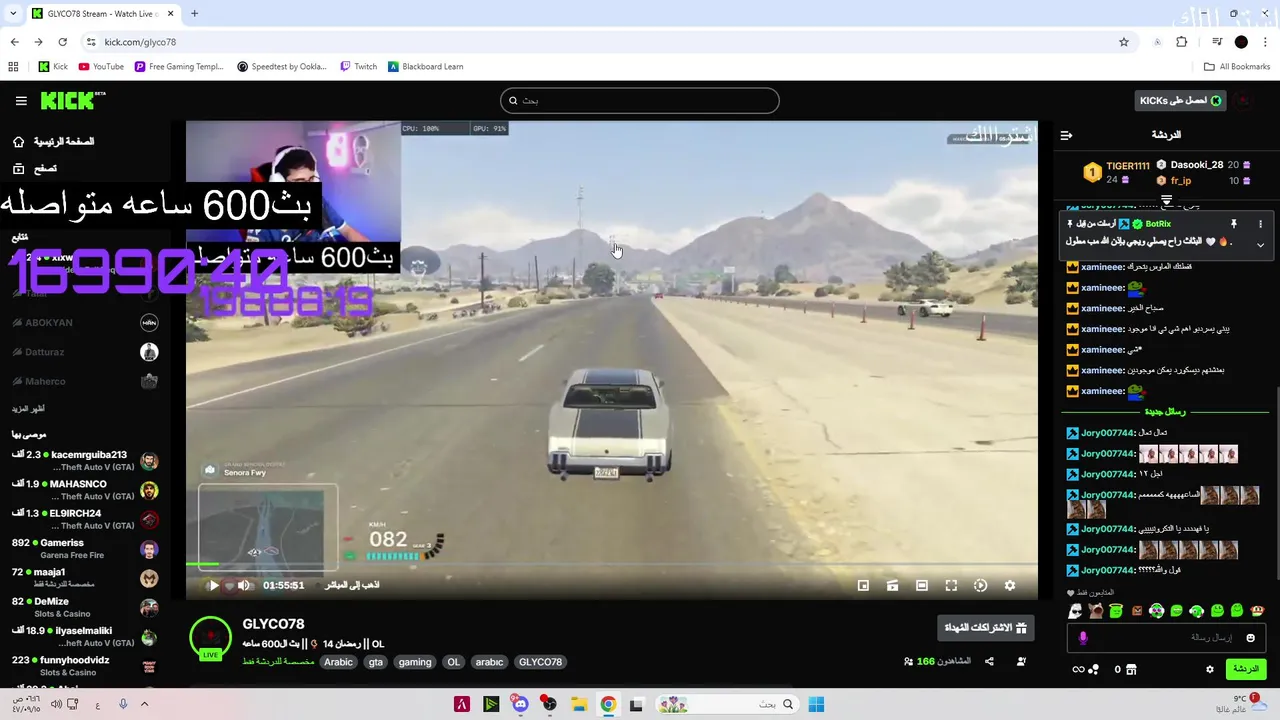Mute the stream volume speaker icon
Image resolution: width=1280 pixels, height=720 pixels.
243,586
